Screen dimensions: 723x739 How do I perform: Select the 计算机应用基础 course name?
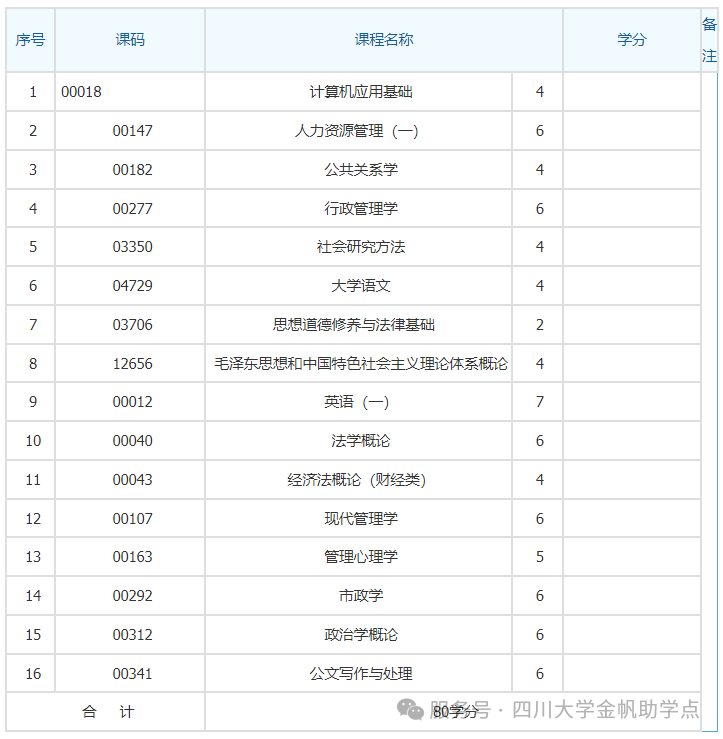tap(361, 92)
